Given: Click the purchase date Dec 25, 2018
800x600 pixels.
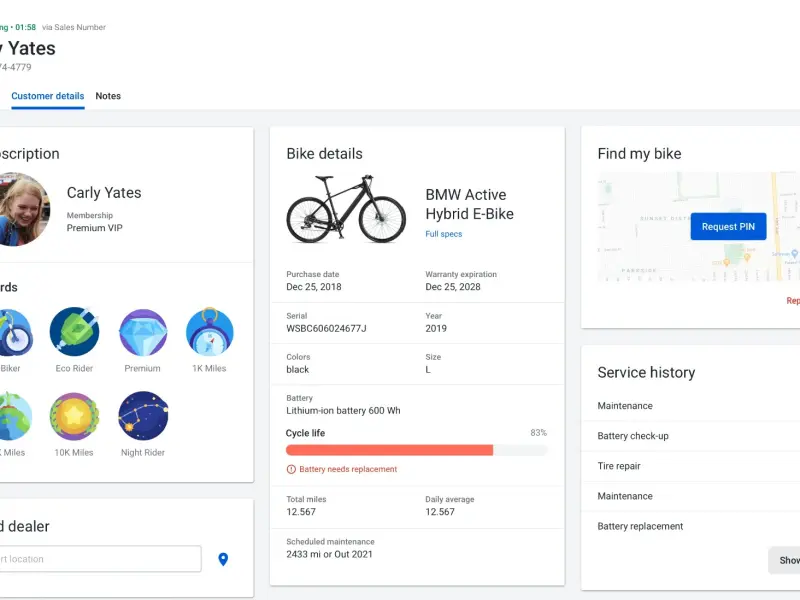Looking at the screenshot, I should [x=314, y=287].
